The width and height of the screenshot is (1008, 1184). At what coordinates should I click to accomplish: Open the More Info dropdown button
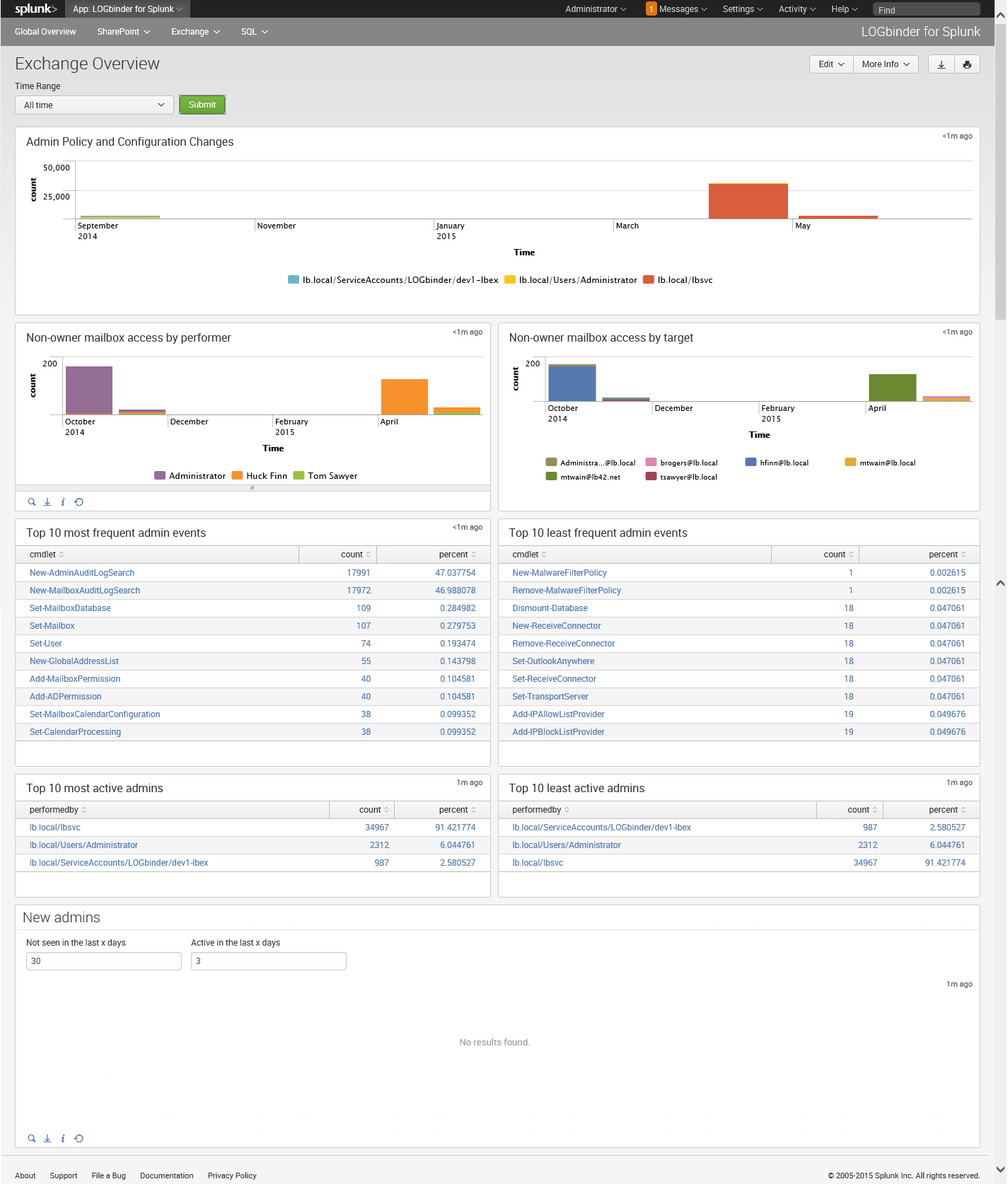click(886, 64)
